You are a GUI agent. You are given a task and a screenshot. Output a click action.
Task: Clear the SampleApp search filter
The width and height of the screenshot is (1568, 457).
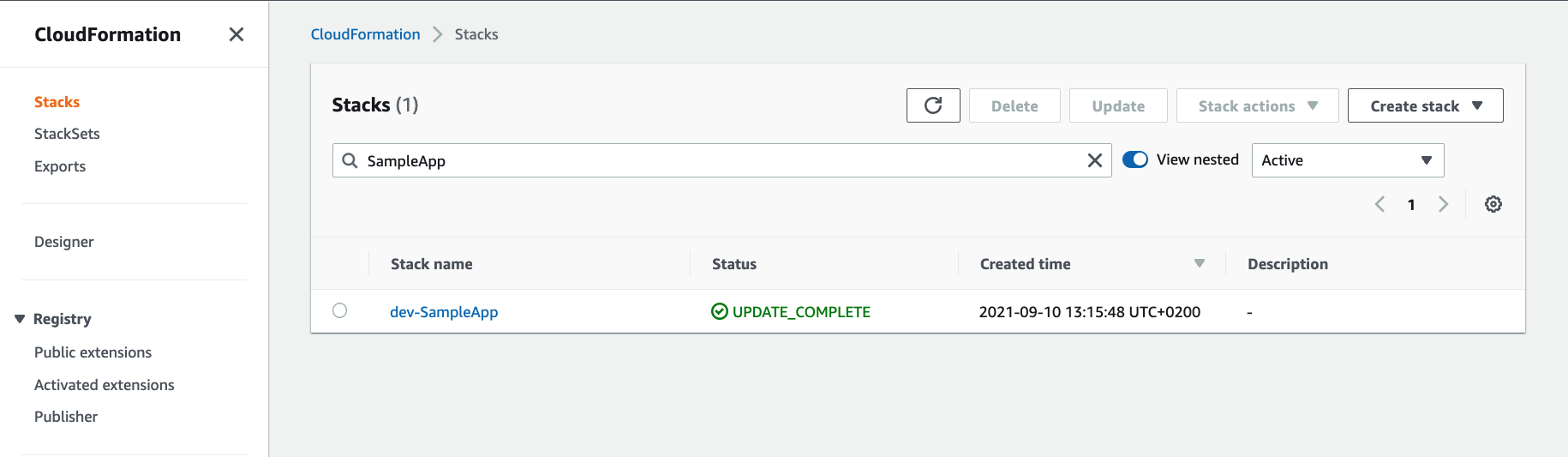[x=1094, y=160]
